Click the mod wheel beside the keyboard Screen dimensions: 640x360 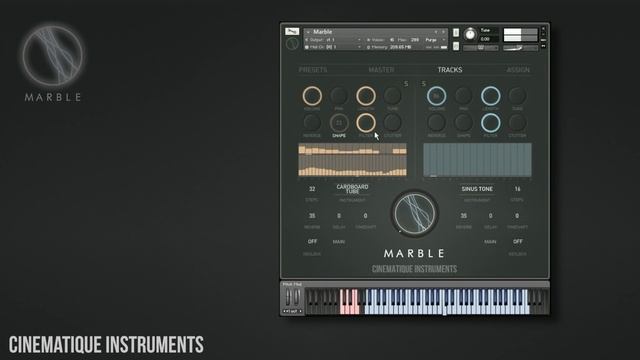tap(297, 298)
